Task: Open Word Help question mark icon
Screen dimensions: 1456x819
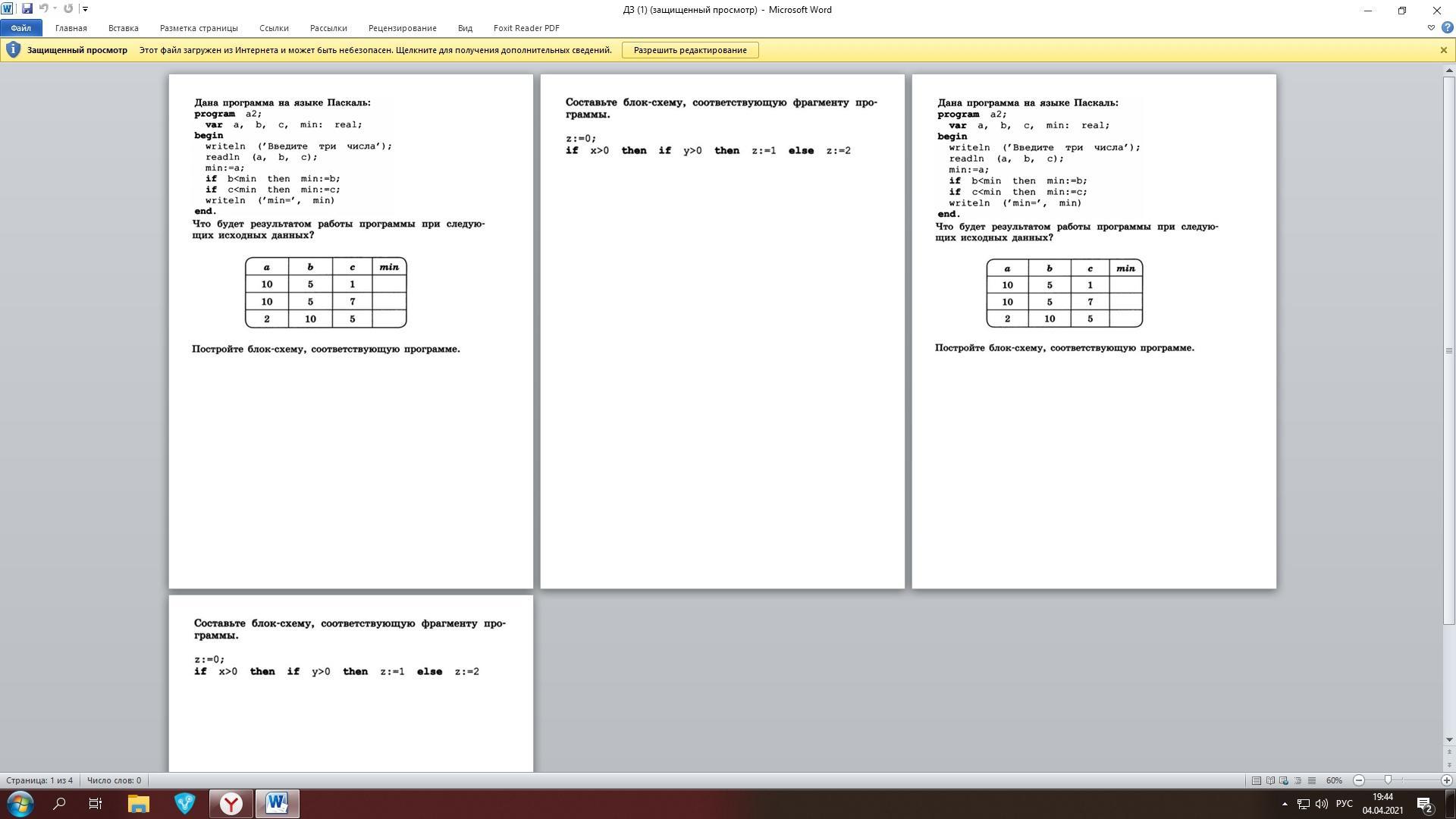Action: pos(1447,28)
